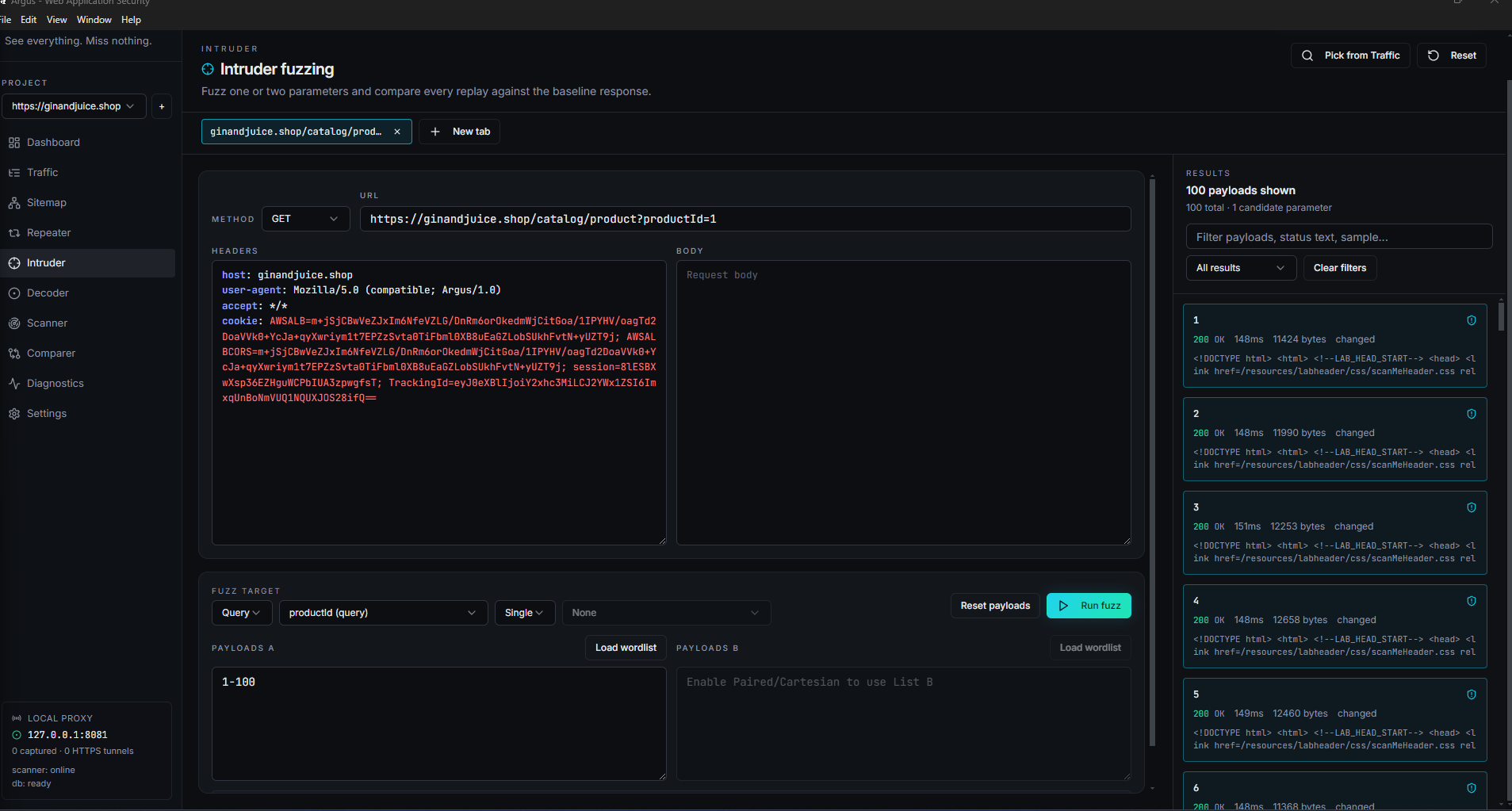Click the Filter payloads search field

pos(1339,236)
